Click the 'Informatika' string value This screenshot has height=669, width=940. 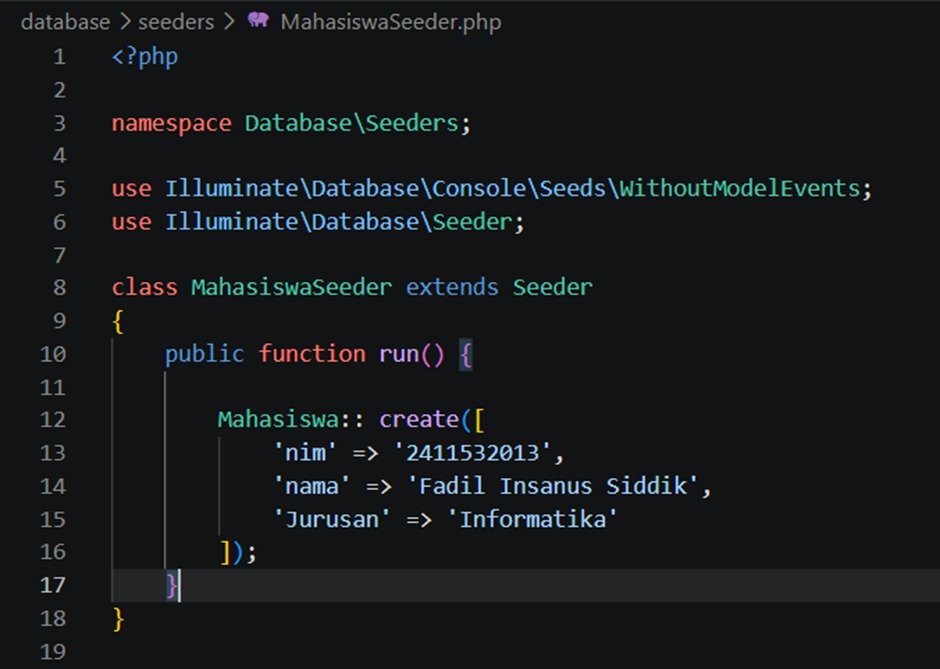[532, 519]
